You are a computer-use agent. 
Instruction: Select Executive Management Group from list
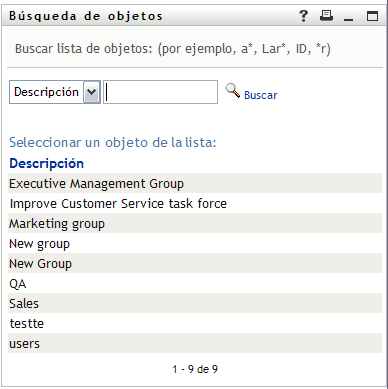(195, 183)
